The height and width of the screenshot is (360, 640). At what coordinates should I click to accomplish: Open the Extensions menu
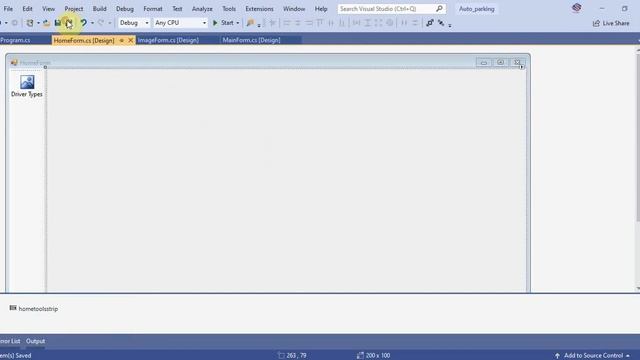coord(259,9)
